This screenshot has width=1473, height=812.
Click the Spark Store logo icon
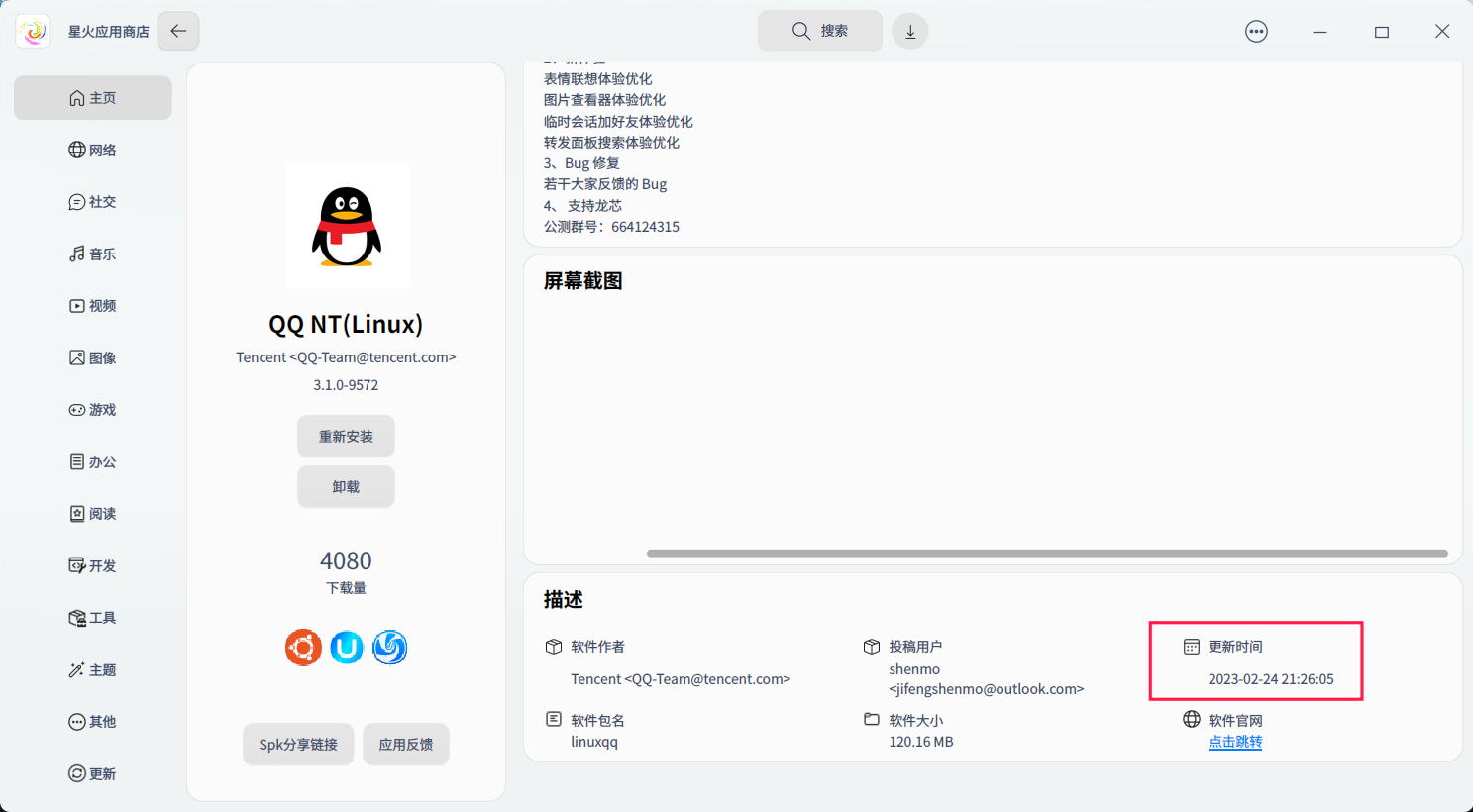tap(33, 31)
